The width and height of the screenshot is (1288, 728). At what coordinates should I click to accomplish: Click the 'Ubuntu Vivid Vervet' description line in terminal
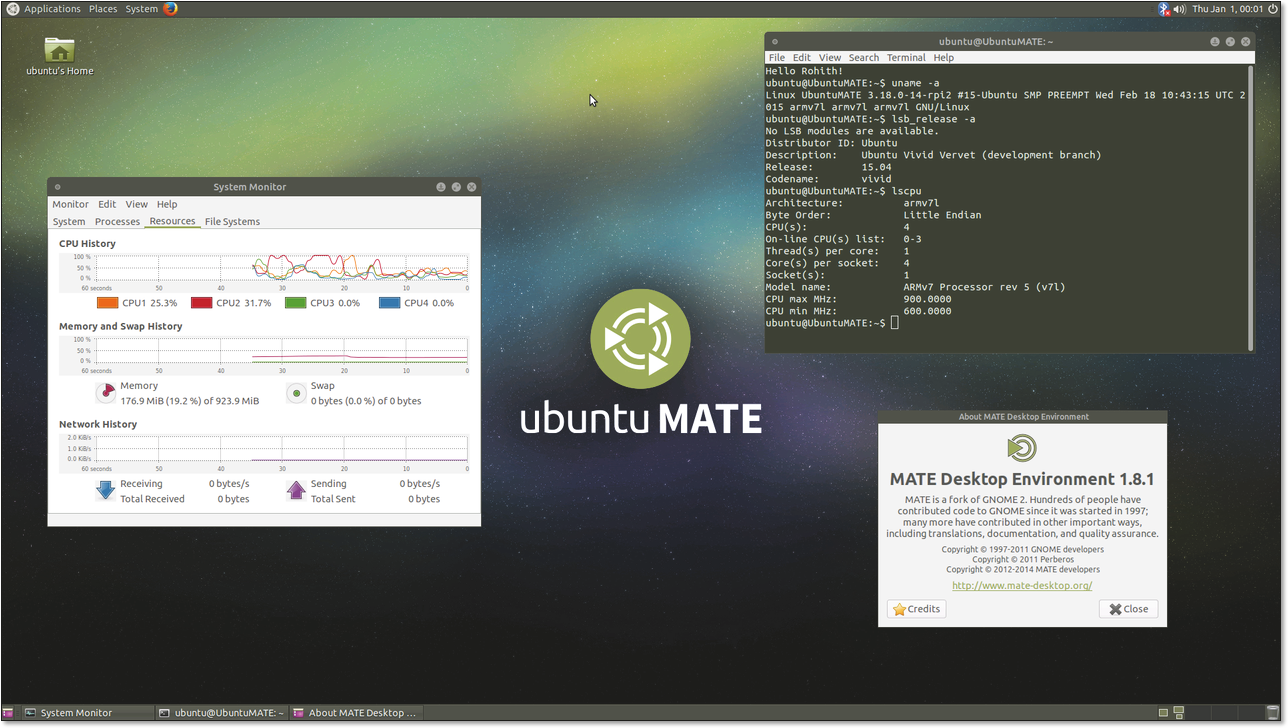[933, 155]
